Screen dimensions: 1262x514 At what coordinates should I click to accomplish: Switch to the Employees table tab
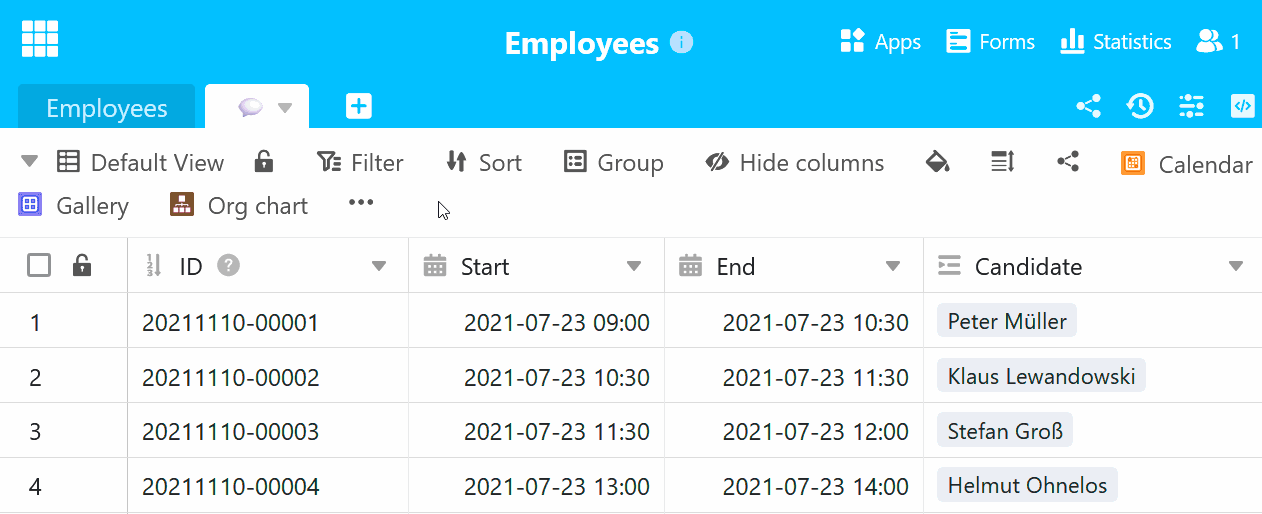[x=106, y=108]
